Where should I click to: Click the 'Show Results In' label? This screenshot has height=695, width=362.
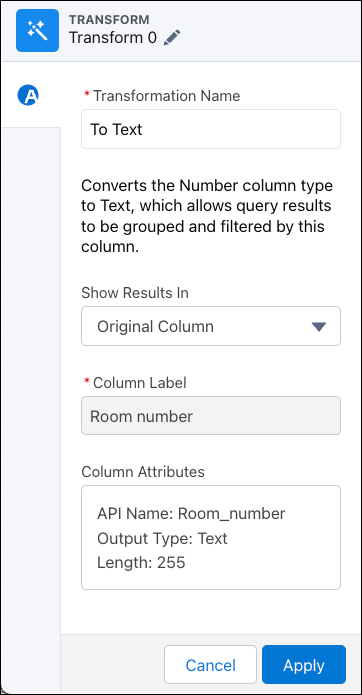click(x=135, y=293)
